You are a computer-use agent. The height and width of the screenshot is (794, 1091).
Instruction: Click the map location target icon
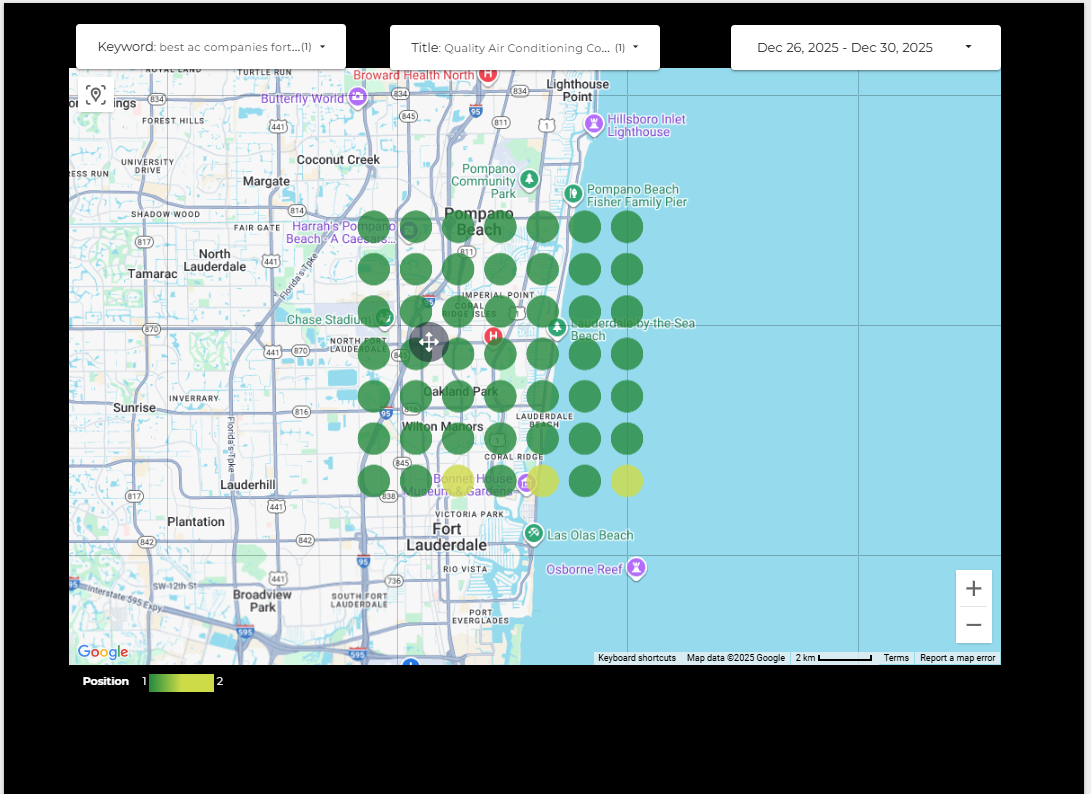[96, 95]
